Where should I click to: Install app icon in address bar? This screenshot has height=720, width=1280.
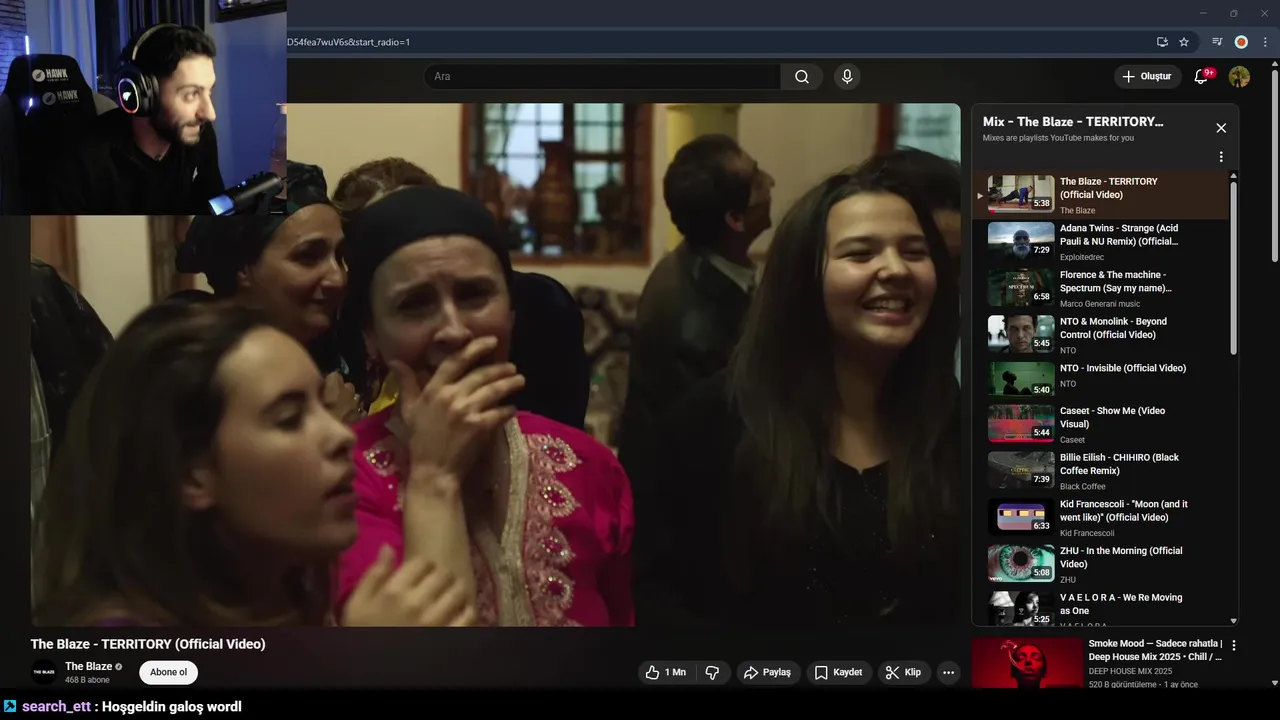click(1162, 42)
